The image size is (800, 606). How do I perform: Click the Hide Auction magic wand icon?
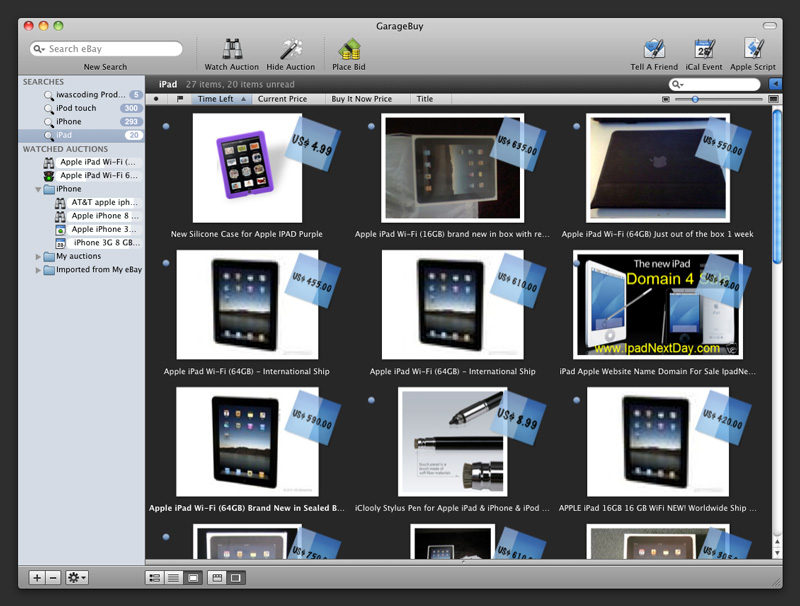[291, 50]
